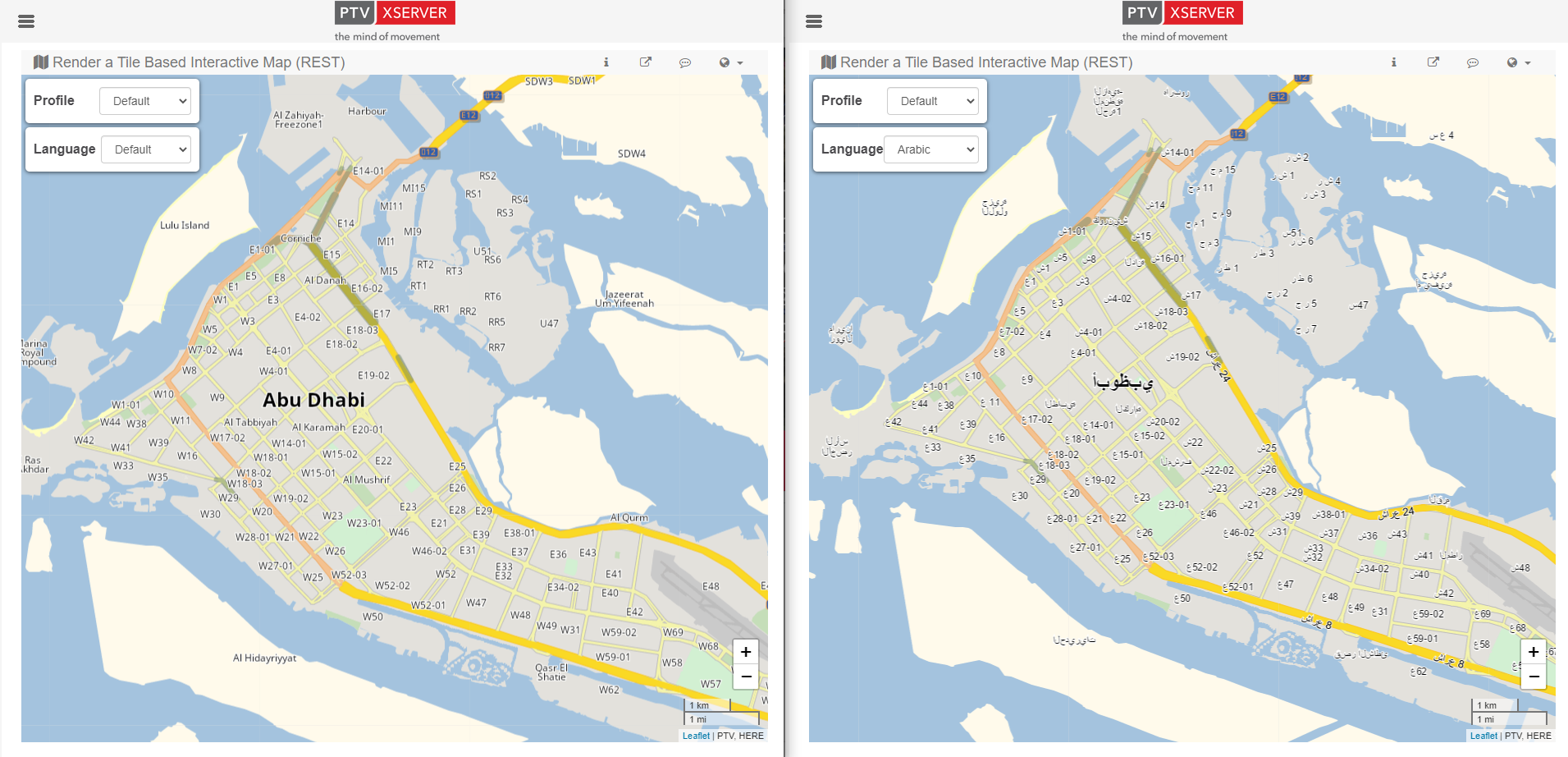The width and height of the screenshot is (1568, 757).
Task: Click the PTV XSERVER logo on left
Action: [x=395, y=13]
